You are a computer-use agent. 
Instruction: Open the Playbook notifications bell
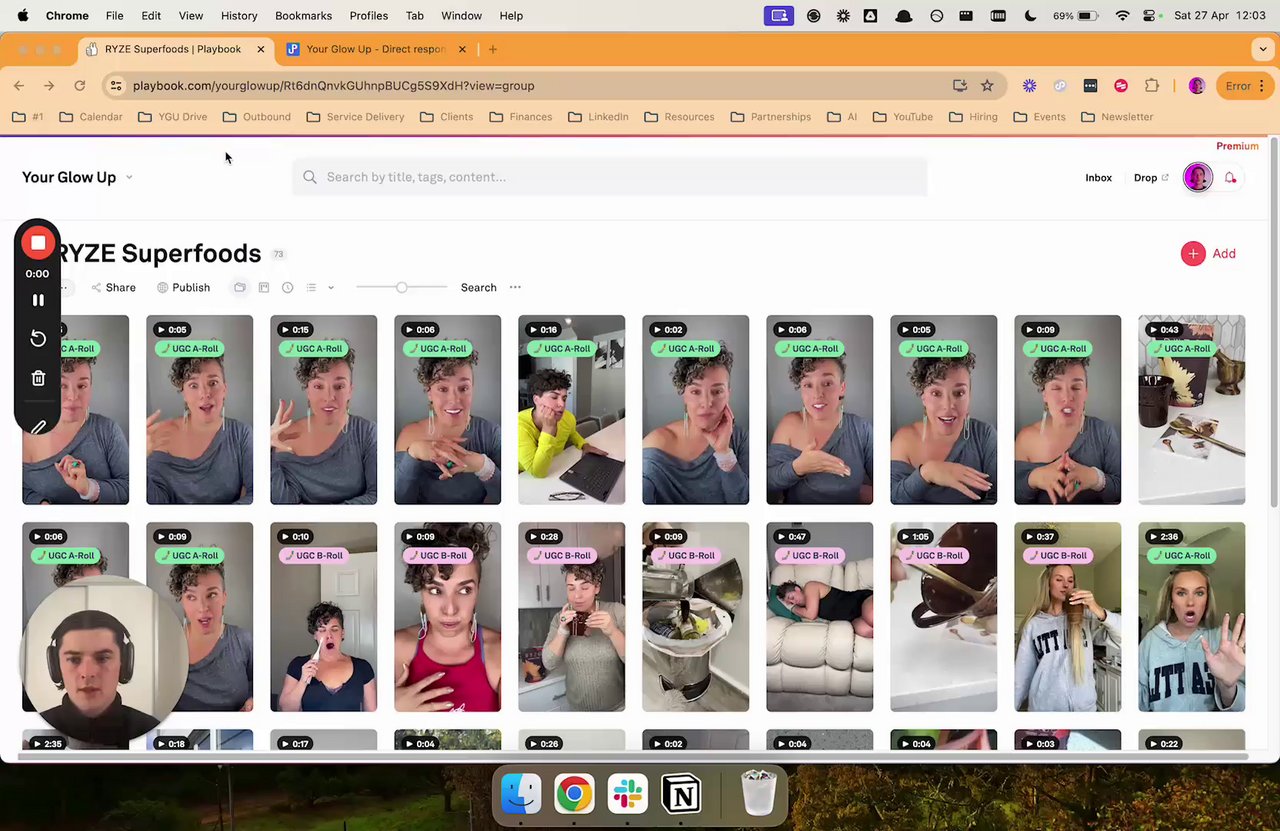coord(1231,177)
